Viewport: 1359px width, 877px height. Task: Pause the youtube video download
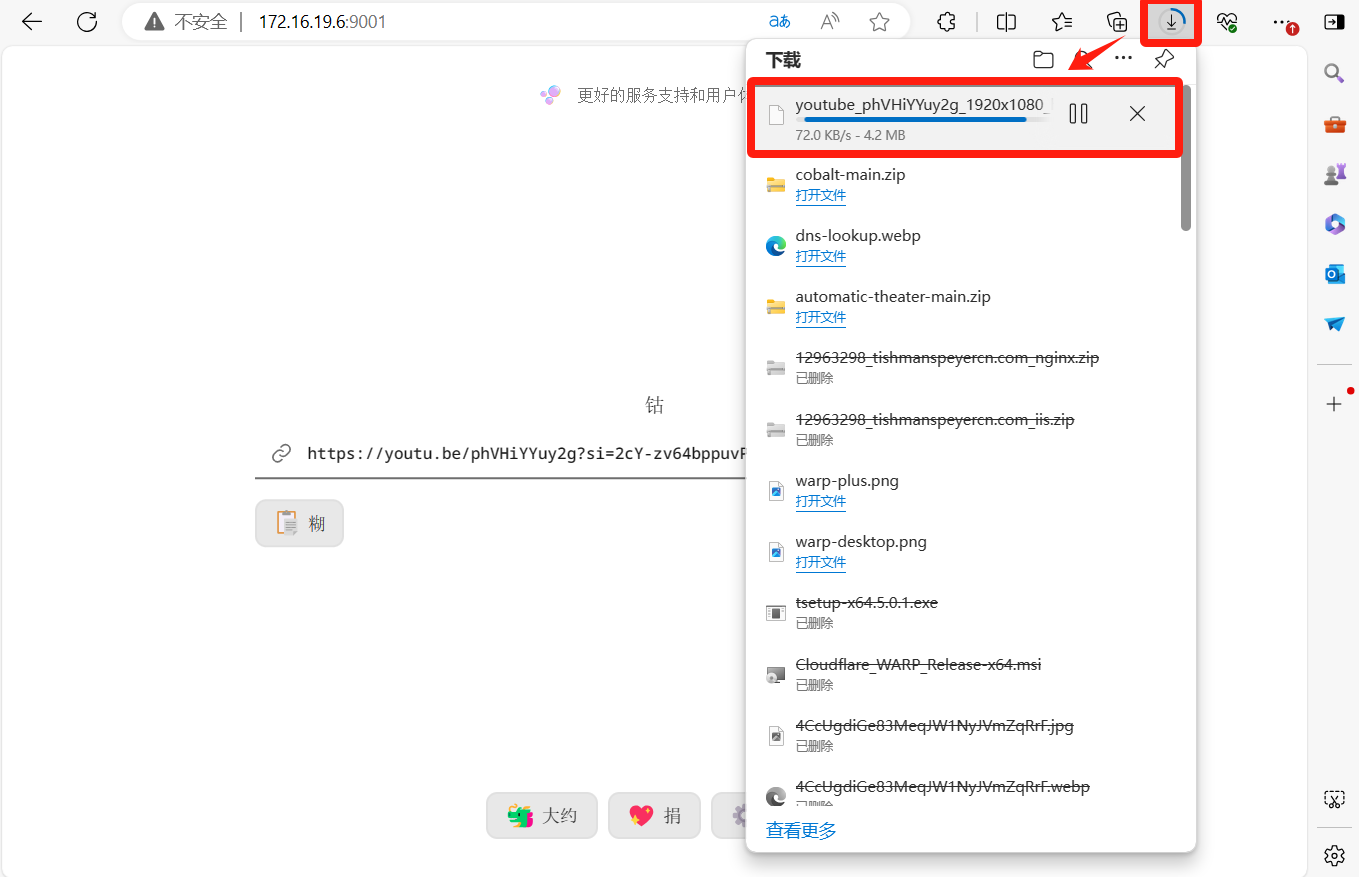[1078, 114]
